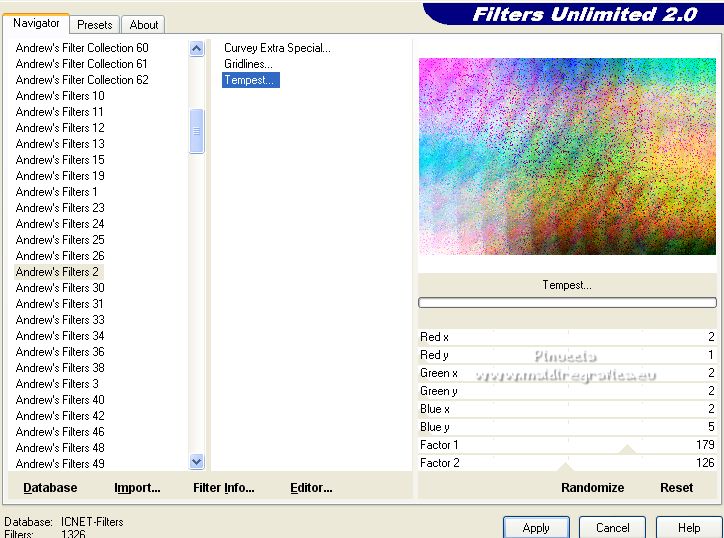
Task: Click the Tempest preview image
Action: [567, 156]
